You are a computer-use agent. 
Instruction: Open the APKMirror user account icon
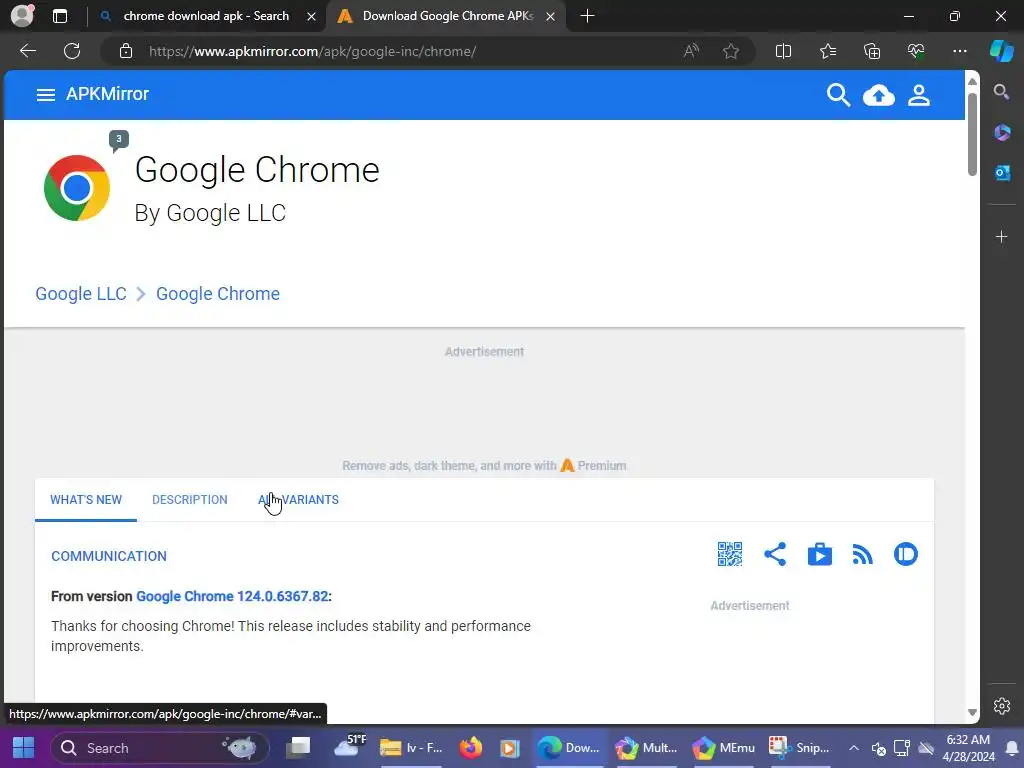click(x=919, y=95)
